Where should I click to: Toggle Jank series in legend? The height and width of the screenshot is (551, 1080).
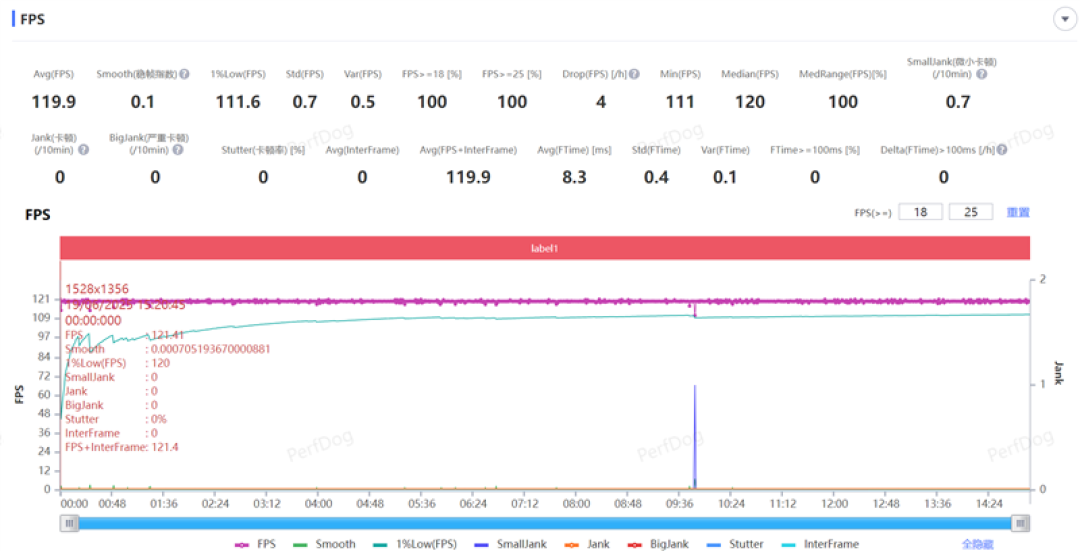pyautogui.click(x=587, y=544)
